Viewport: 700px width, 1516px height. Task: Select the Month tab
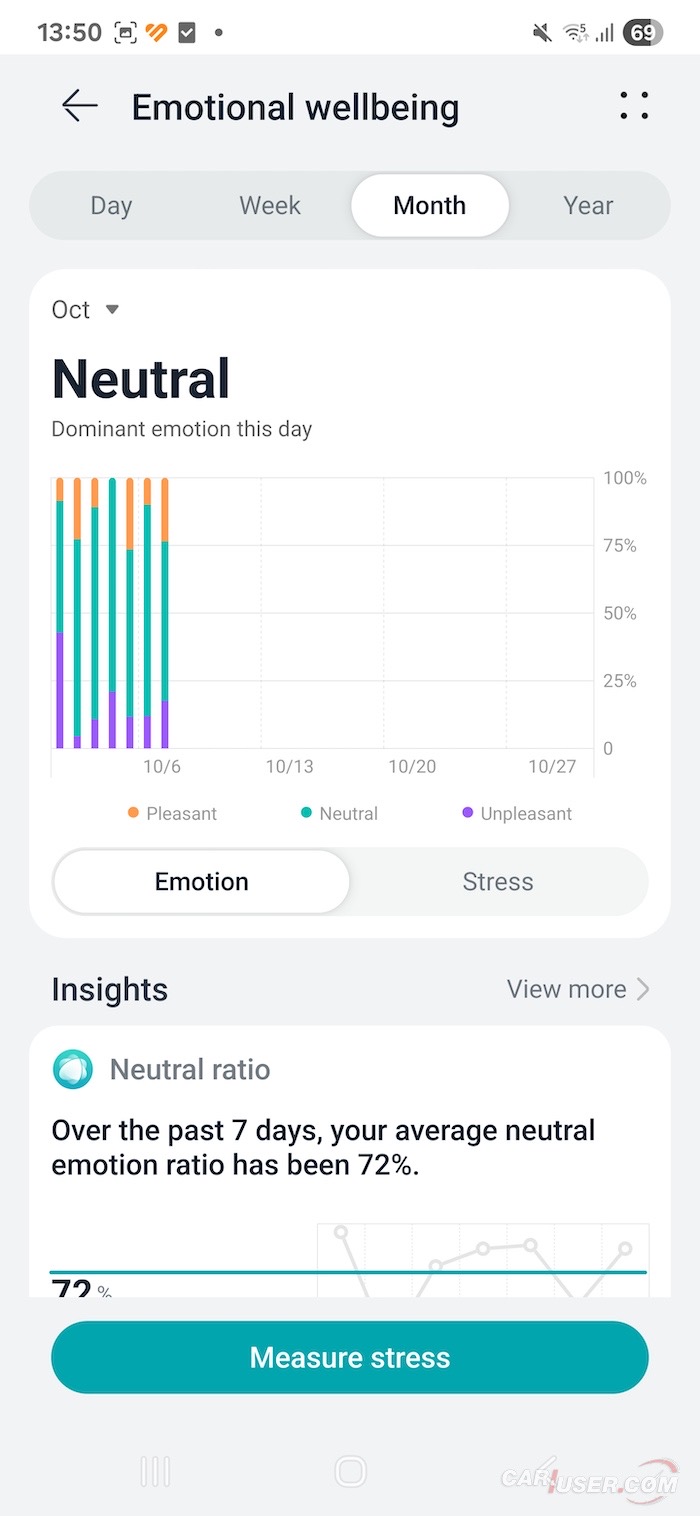pos(430,206)
